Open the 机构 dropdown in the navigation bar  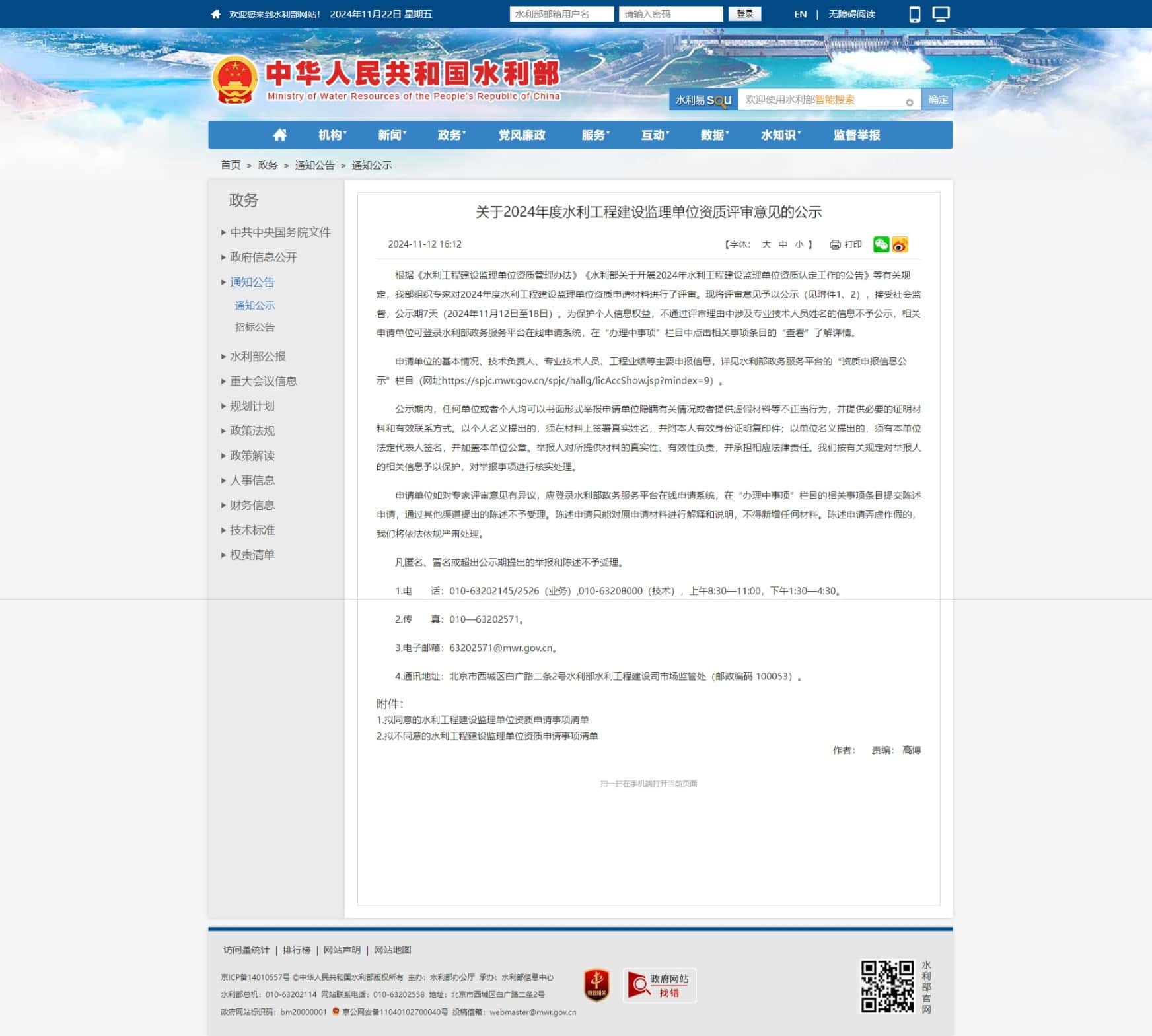[x=332, y=135]
